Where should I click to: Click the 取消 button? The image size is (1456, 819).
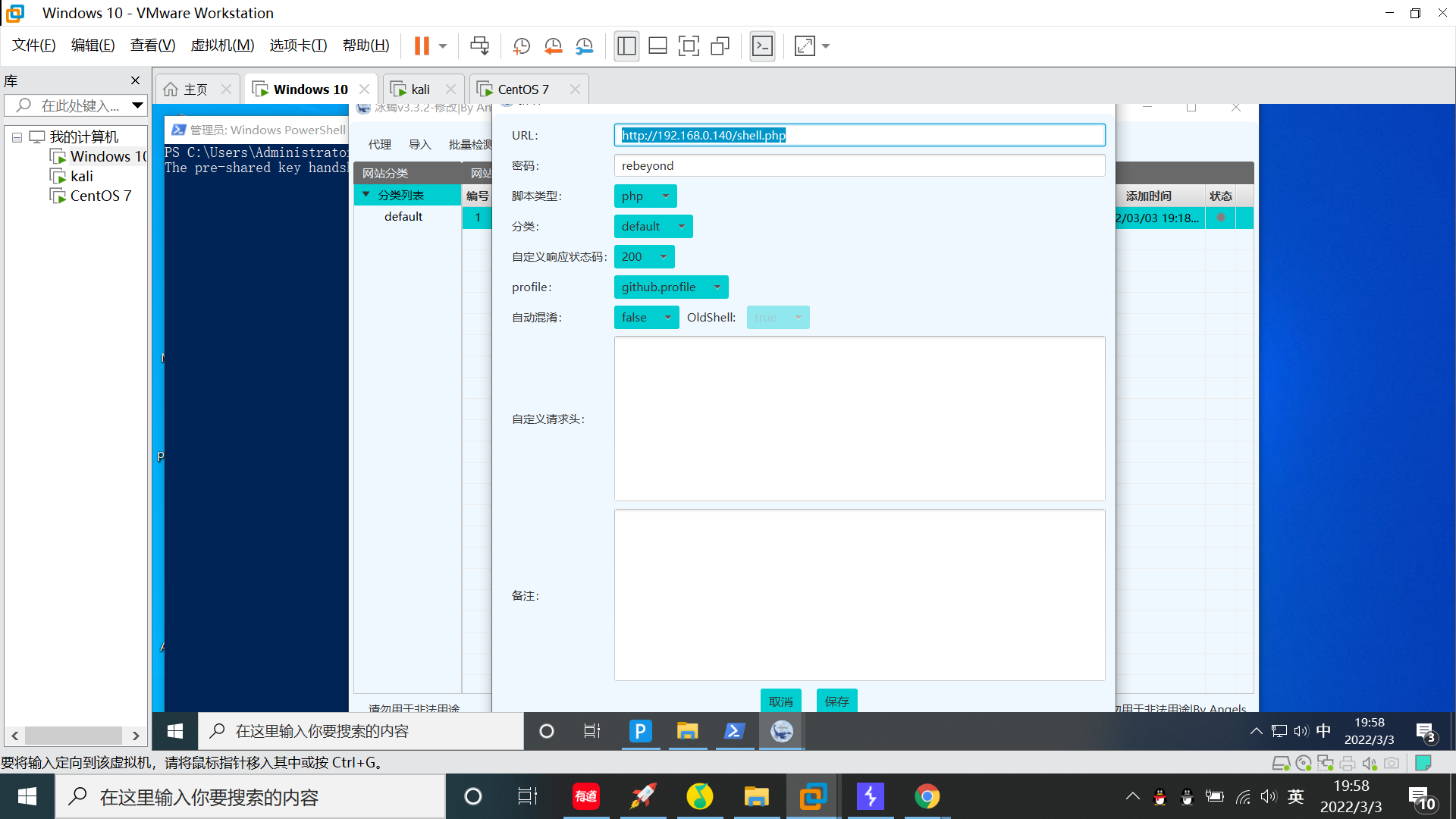[x=780, y=701]
